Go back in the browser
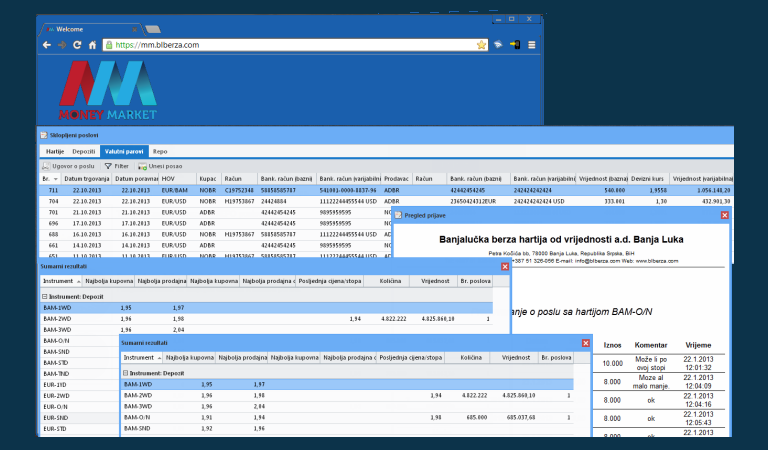The height and width of the screenshot is (450, 768). (x=47, y=45)
